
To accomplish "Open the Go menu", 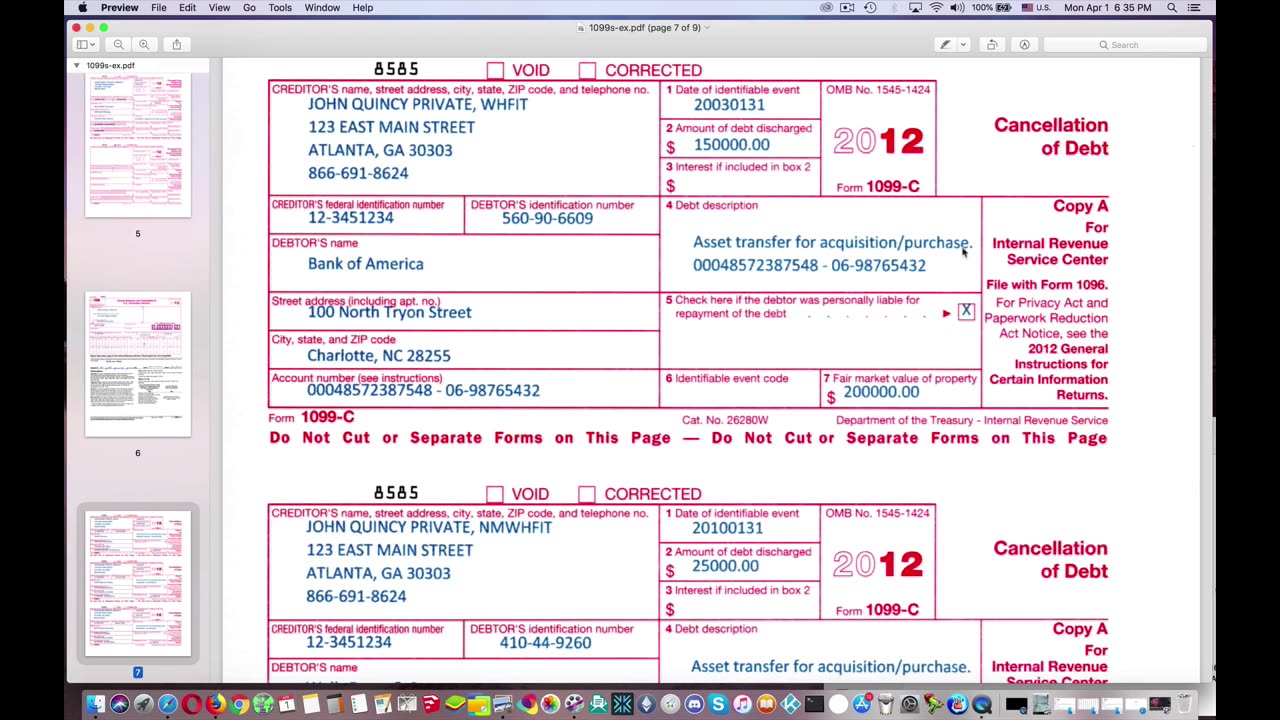I will 249,8.
